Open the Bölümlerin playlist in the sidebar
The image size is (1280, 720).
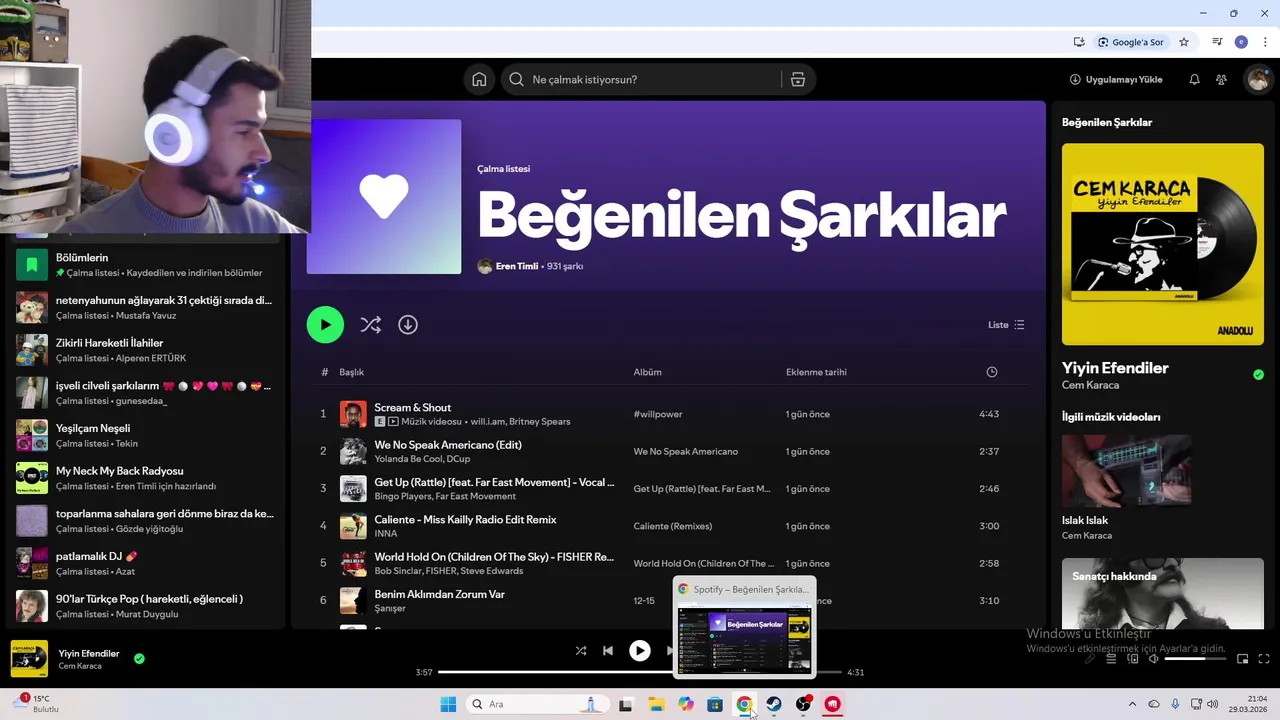[x=145, y=265]
